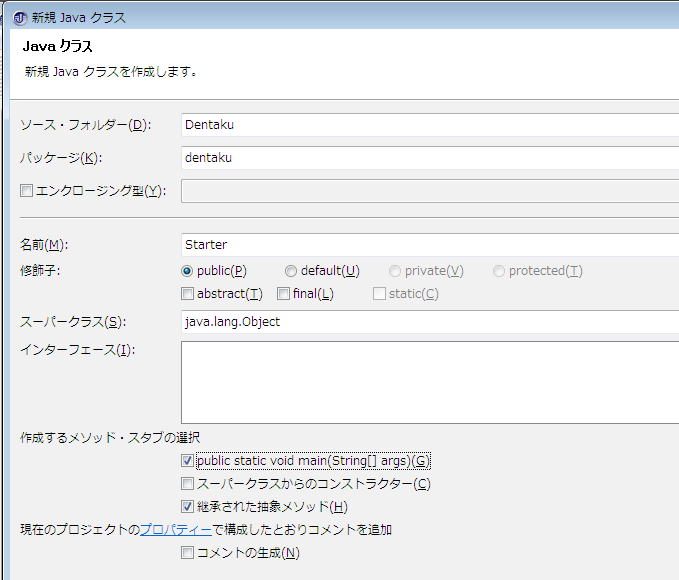Select the default modifier radio button

pyautogui.click(x=291, y=271)
